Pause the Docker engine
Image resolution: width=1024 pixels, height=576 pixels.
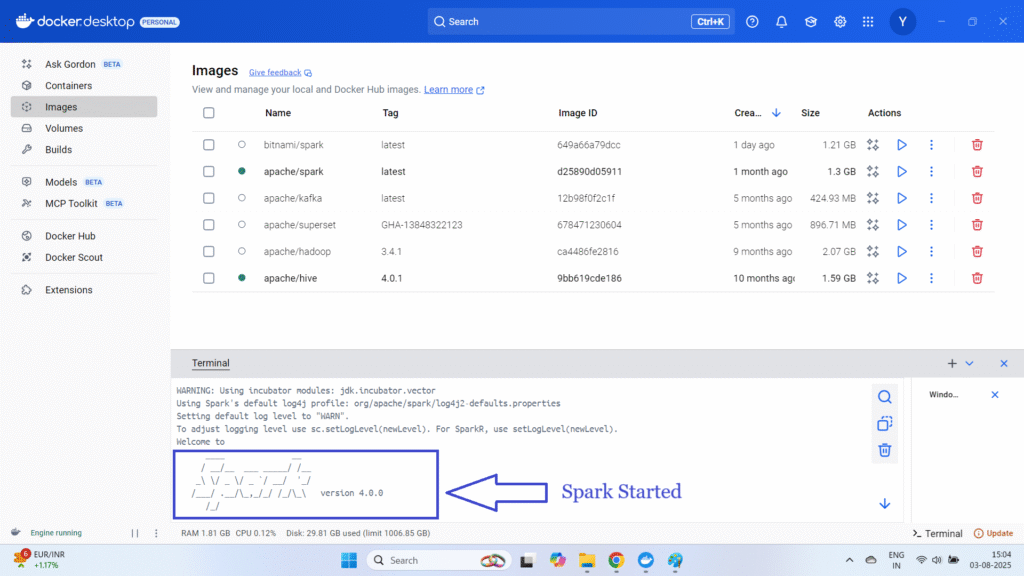point(135,533)
